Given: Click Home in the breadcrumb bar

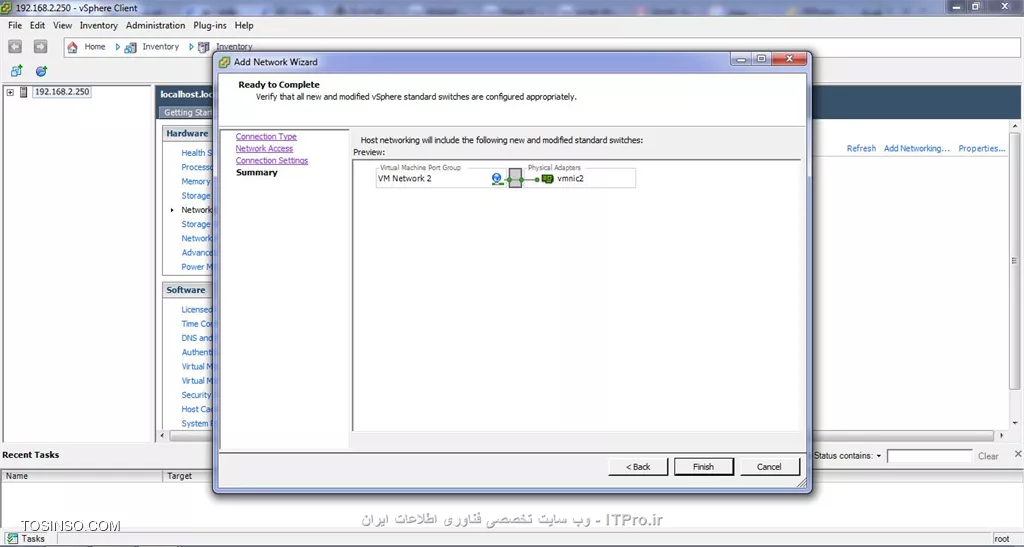Looking at the screenshot, I should pos(95,47).
